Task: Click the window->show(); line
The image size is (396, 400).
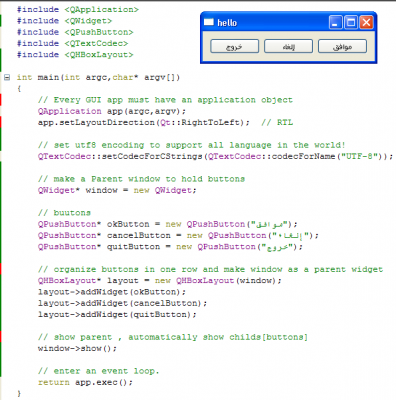Action: [x=77, y=349]
